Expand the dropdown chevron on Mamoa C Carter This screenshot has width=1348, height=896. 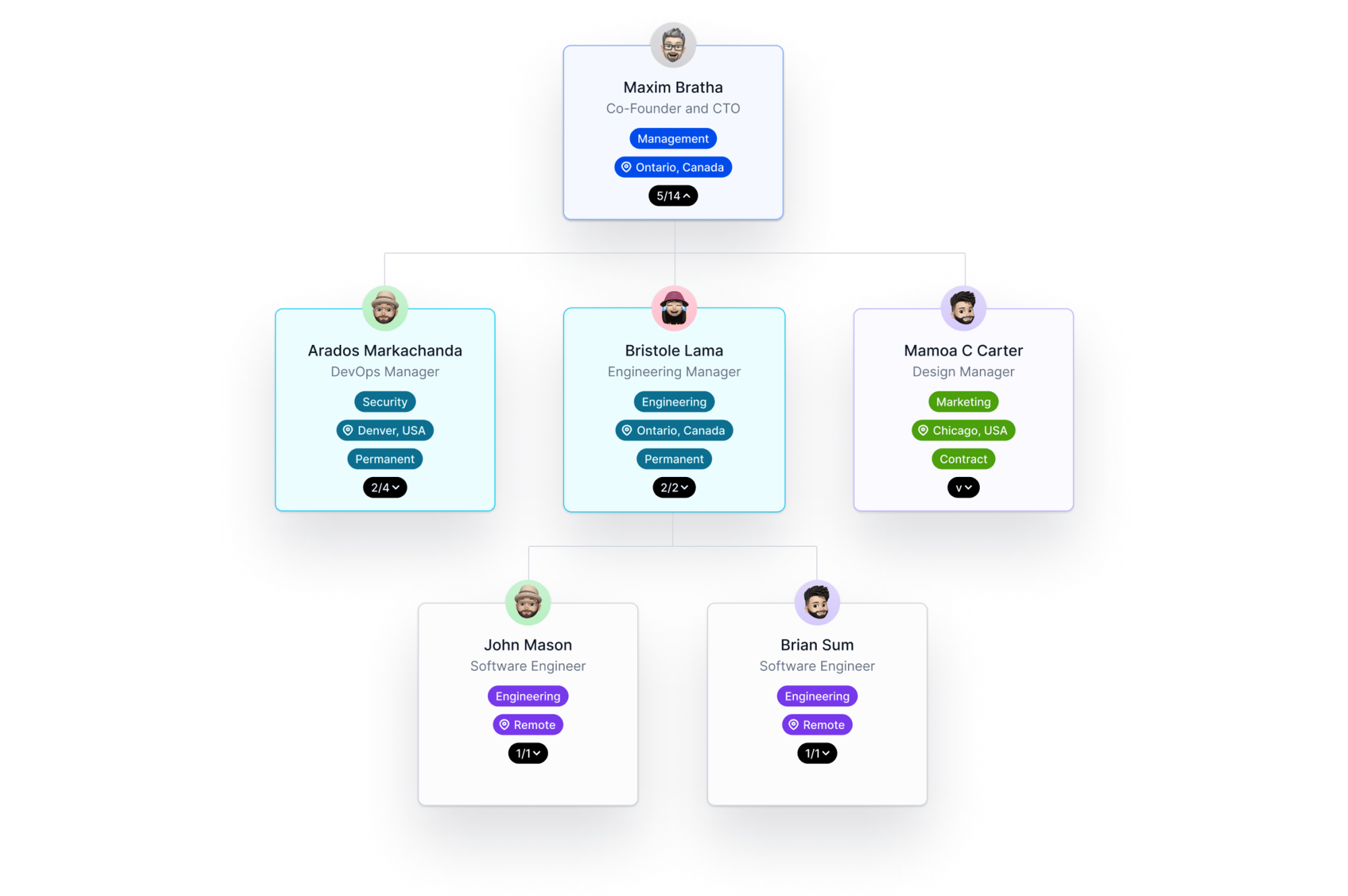click(x=962, y=487)
